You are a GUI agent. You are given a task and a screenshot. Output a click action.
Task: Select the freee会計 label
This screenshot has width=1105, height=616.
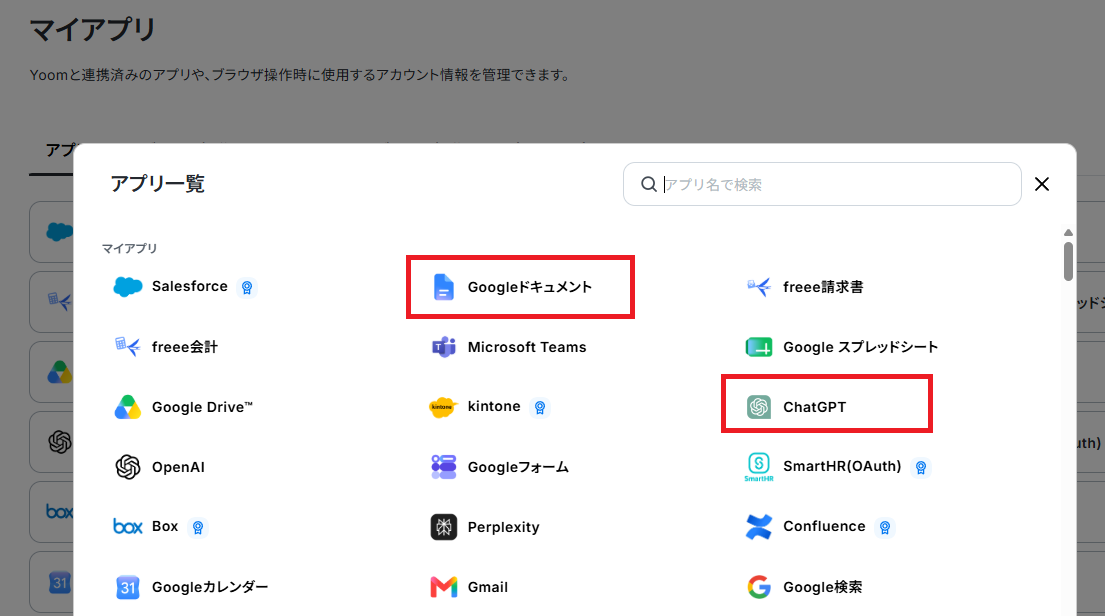click(x=185, y=347)
